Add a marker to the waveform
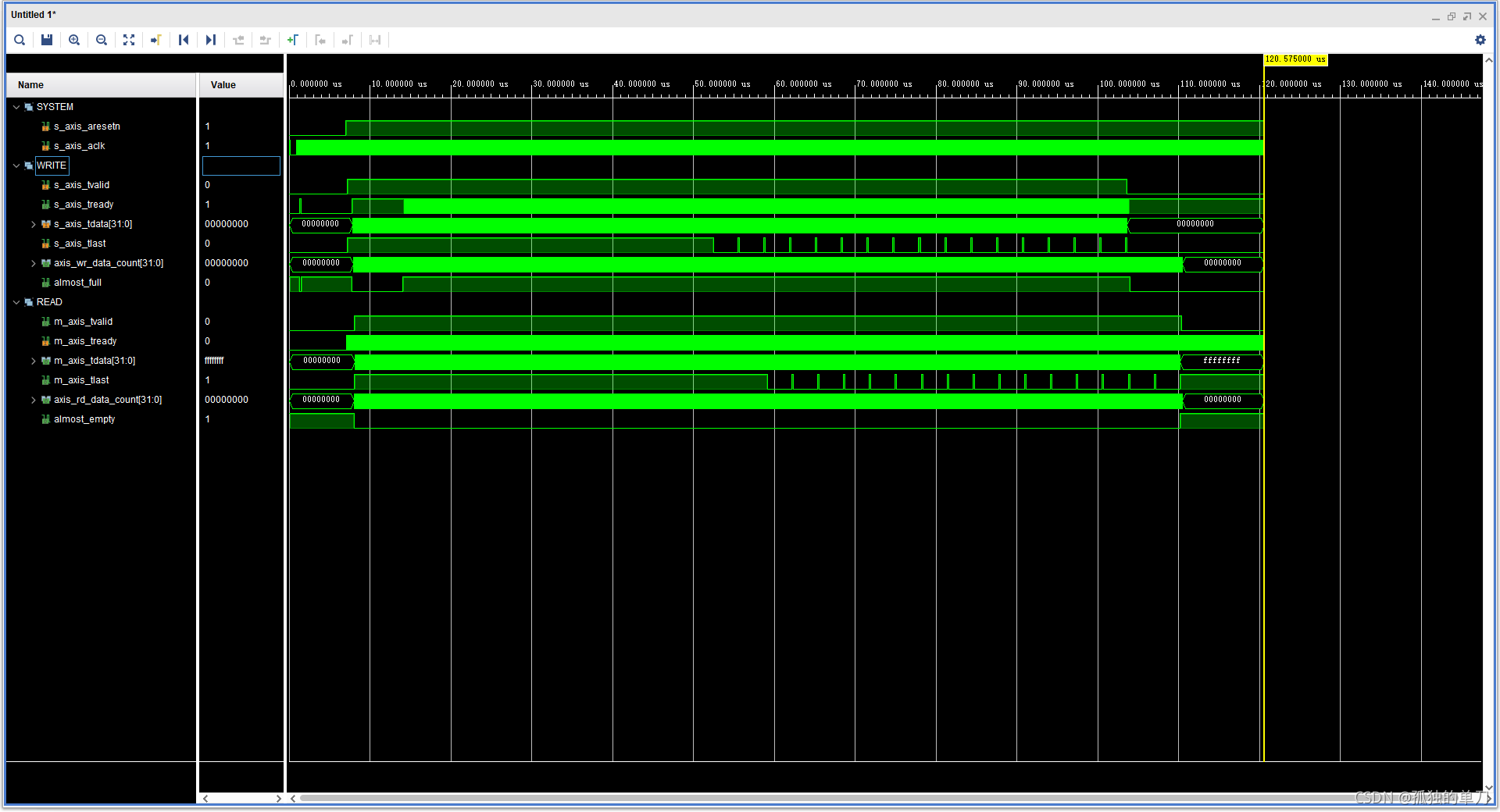This screenshot has width=1500, height=812. pos(293,40)
